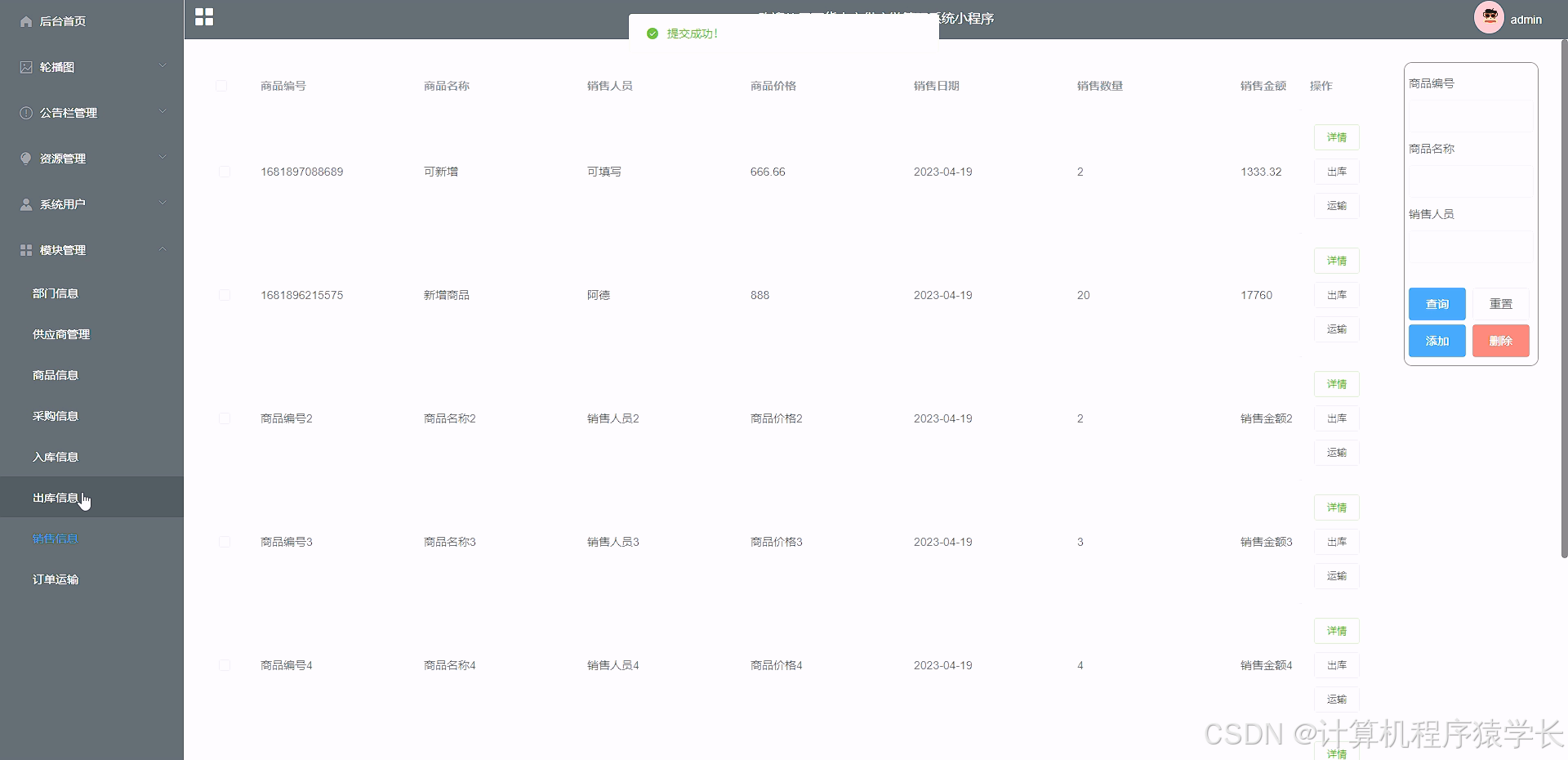Open 详情 for 商品名称2 row

(1336, 384)
